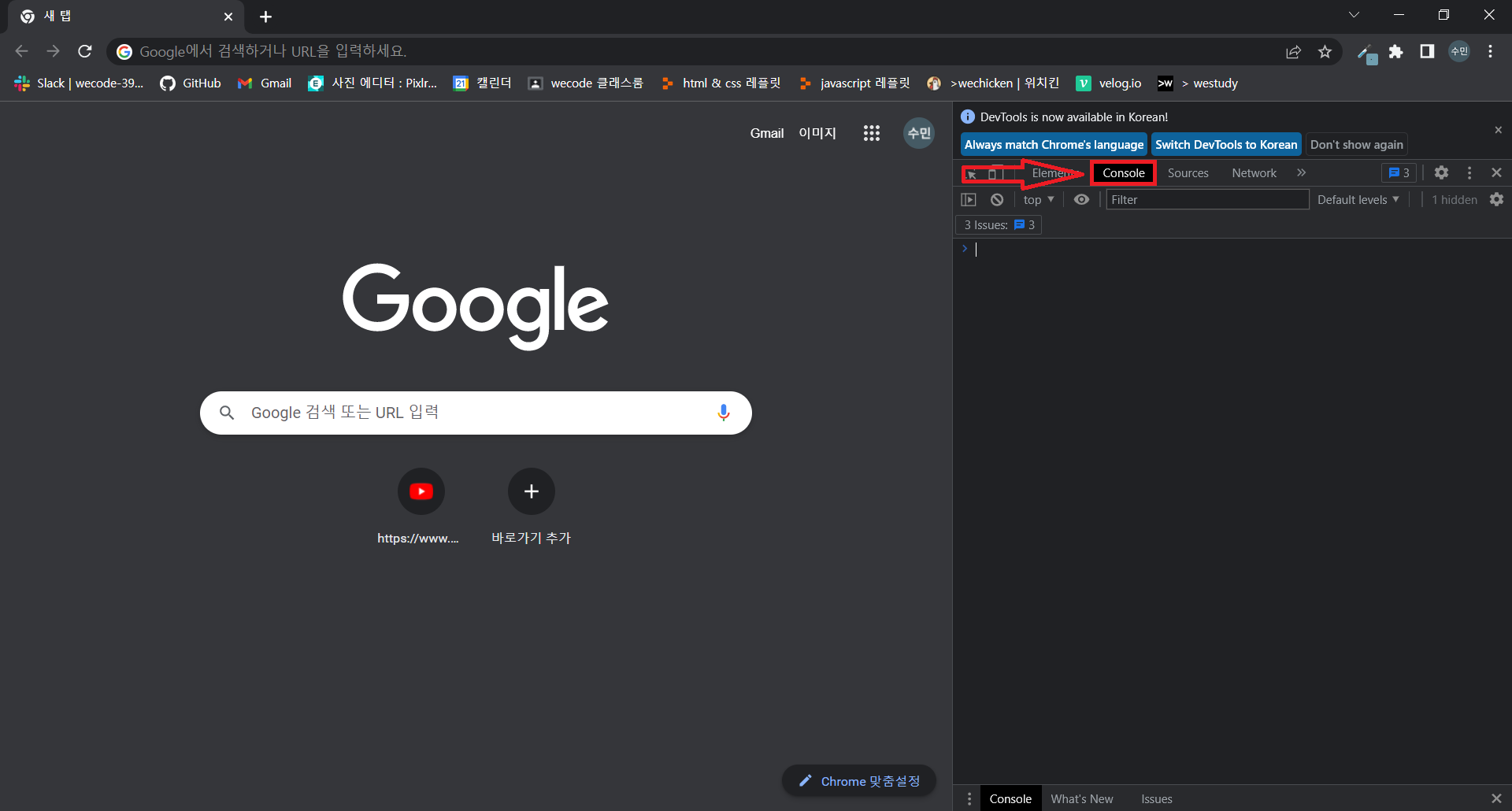Image resolution: width=1512 pixels, height=811 pixels.
Task: Open the javascript 레플릿 bookmark
Action: point(854,83)
